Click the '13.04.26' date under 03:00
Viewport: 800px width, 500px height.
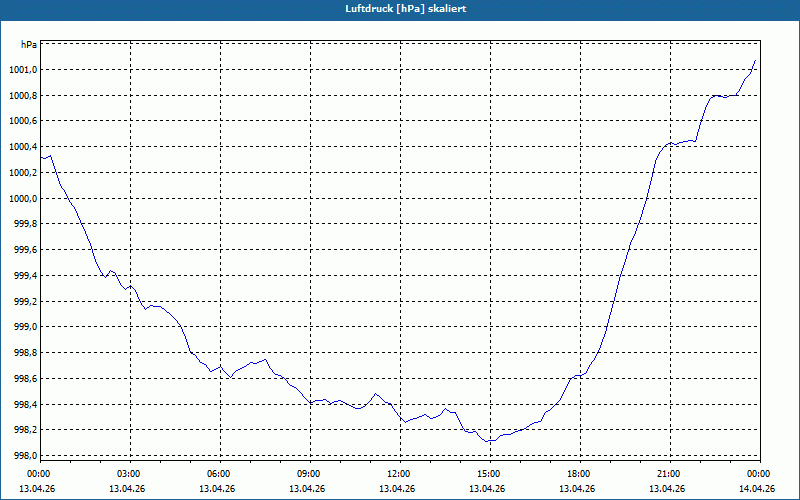pos(127,489)
